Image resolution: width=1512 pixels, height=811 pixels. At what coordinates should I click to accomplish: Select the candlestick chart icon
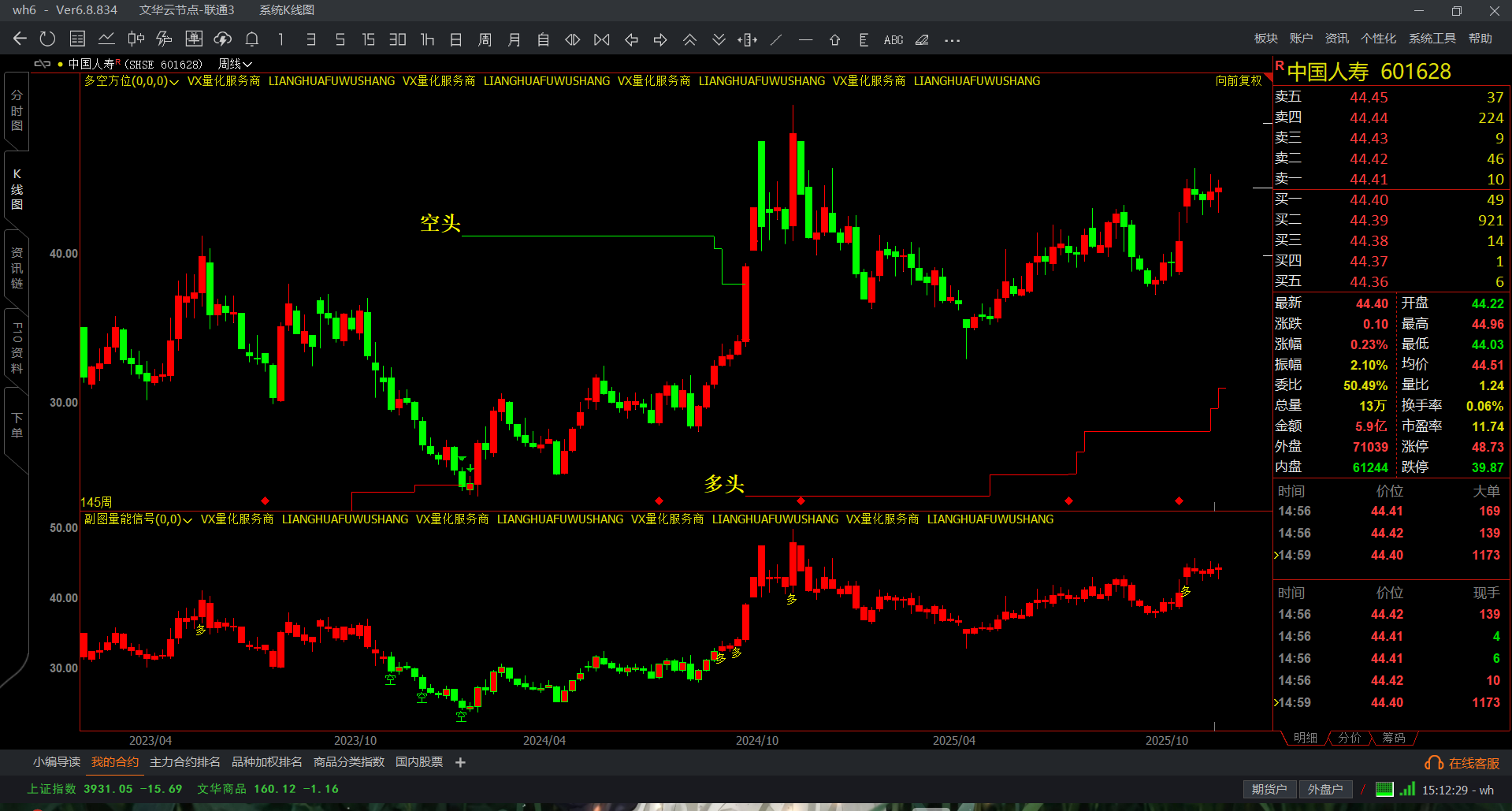136,39
